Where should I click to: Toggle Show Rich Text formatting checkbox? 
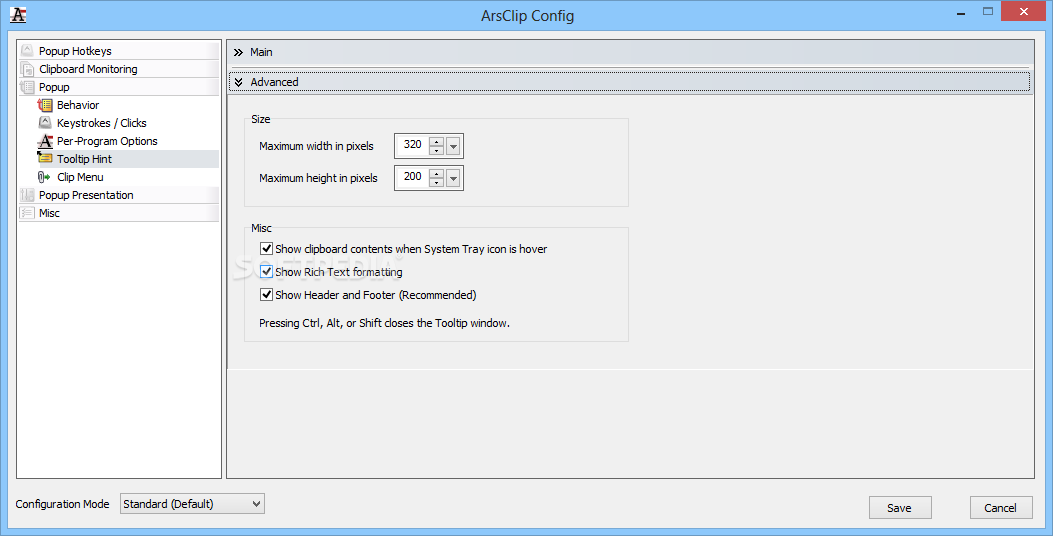267,271
